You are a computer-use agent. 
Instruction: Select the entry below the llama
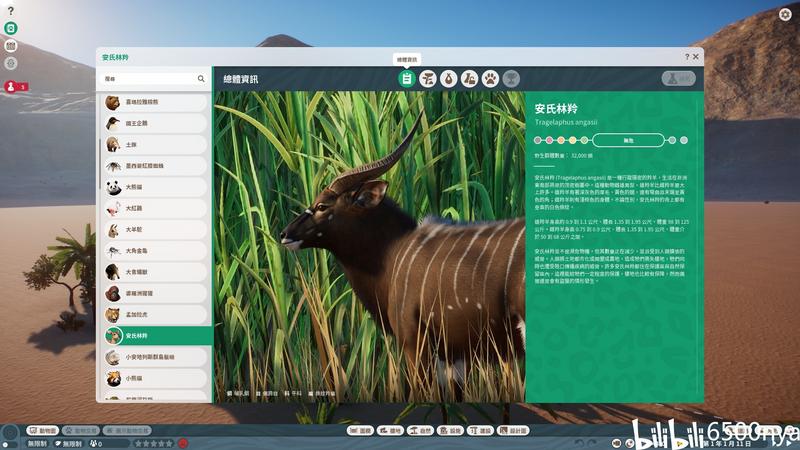pos(155,251)
